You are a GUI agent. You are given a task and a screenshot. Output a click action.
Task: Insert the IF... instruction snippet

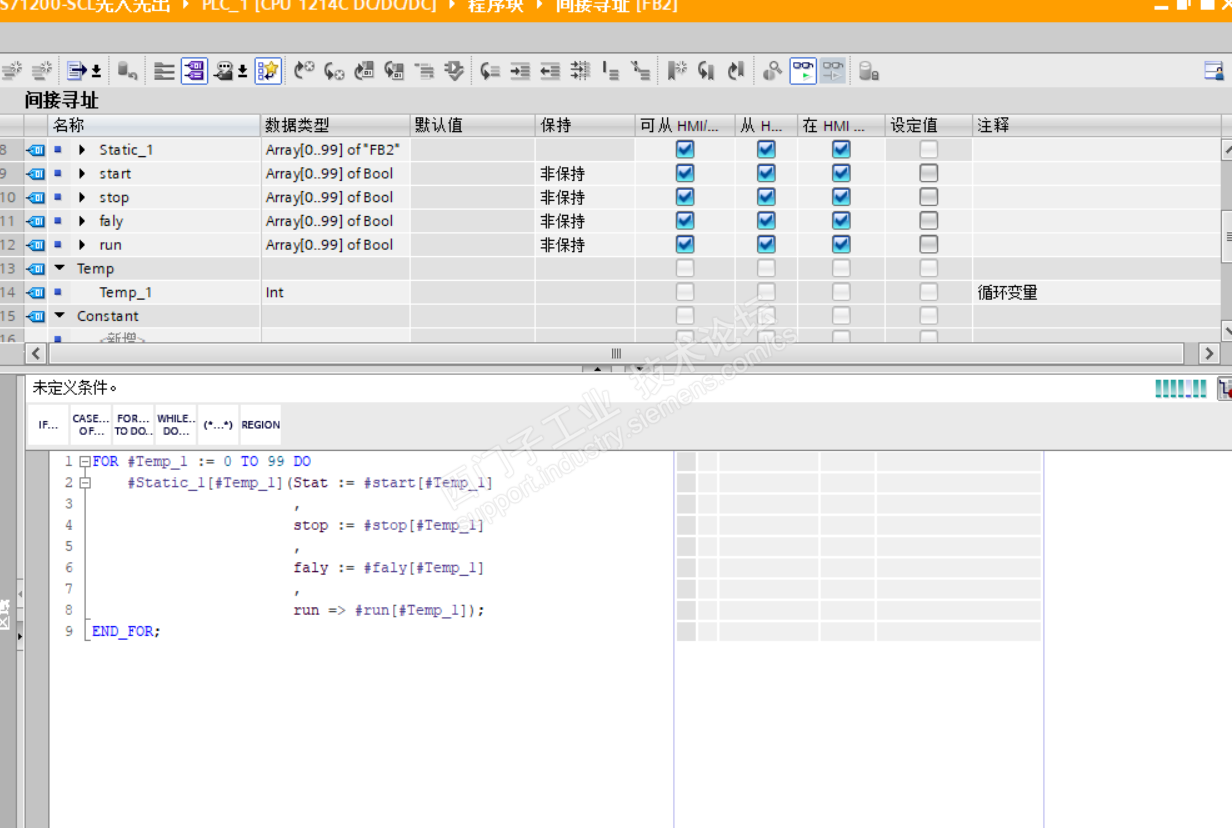(48, 425)
